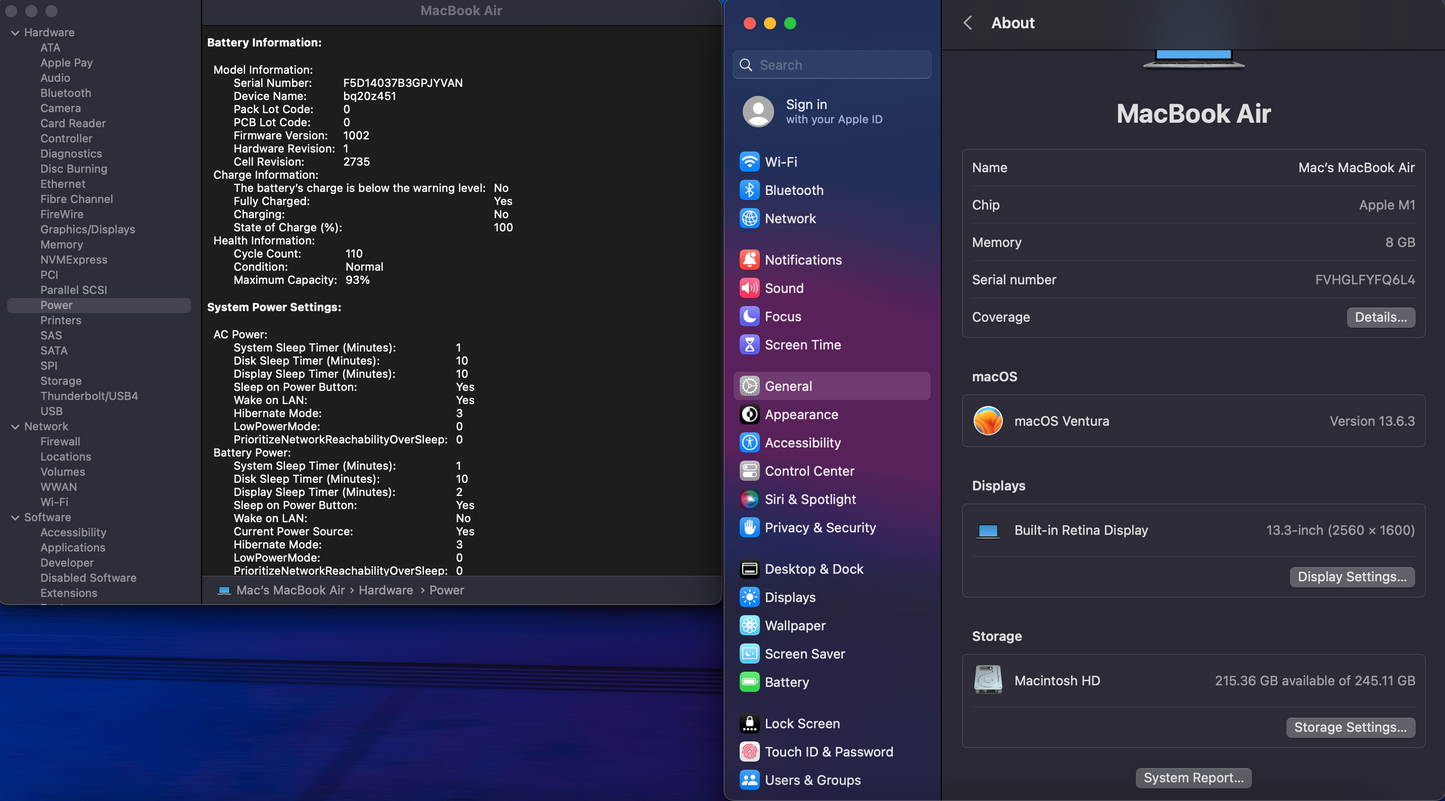Select Storage in Hardware list
The width and height of the screenshot is (1445, 801).
(61, 381)
